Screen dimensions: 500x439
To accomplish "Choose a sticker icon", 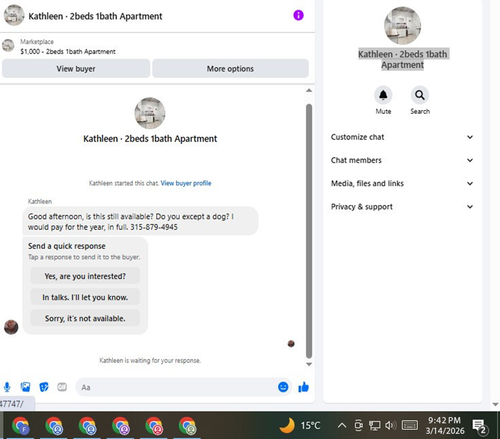I will point(44,387).
